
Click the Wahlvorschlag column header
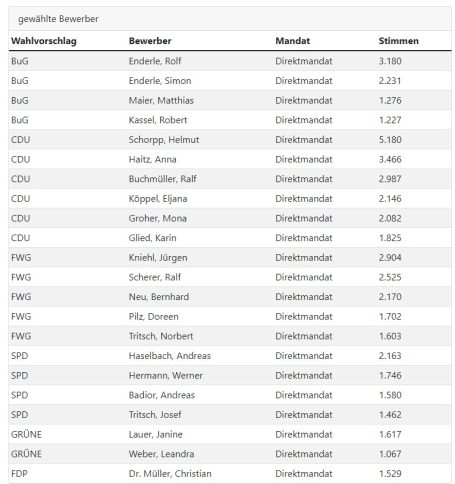pyautogui.click(x=44, y=41)
